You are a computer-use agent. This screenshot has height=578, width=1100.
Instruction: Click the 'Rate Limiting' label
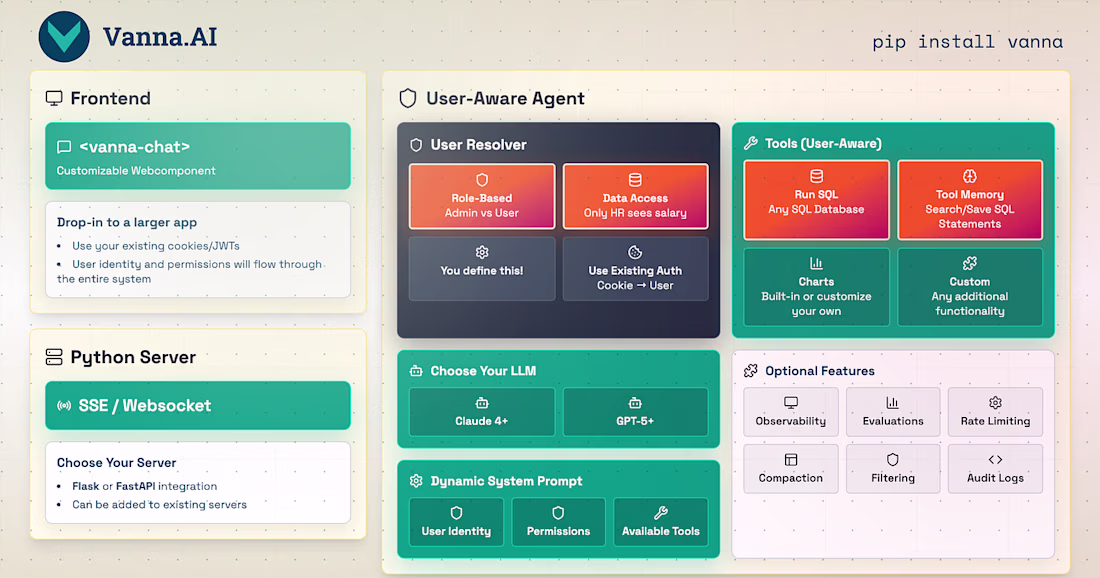coord(995,421)
